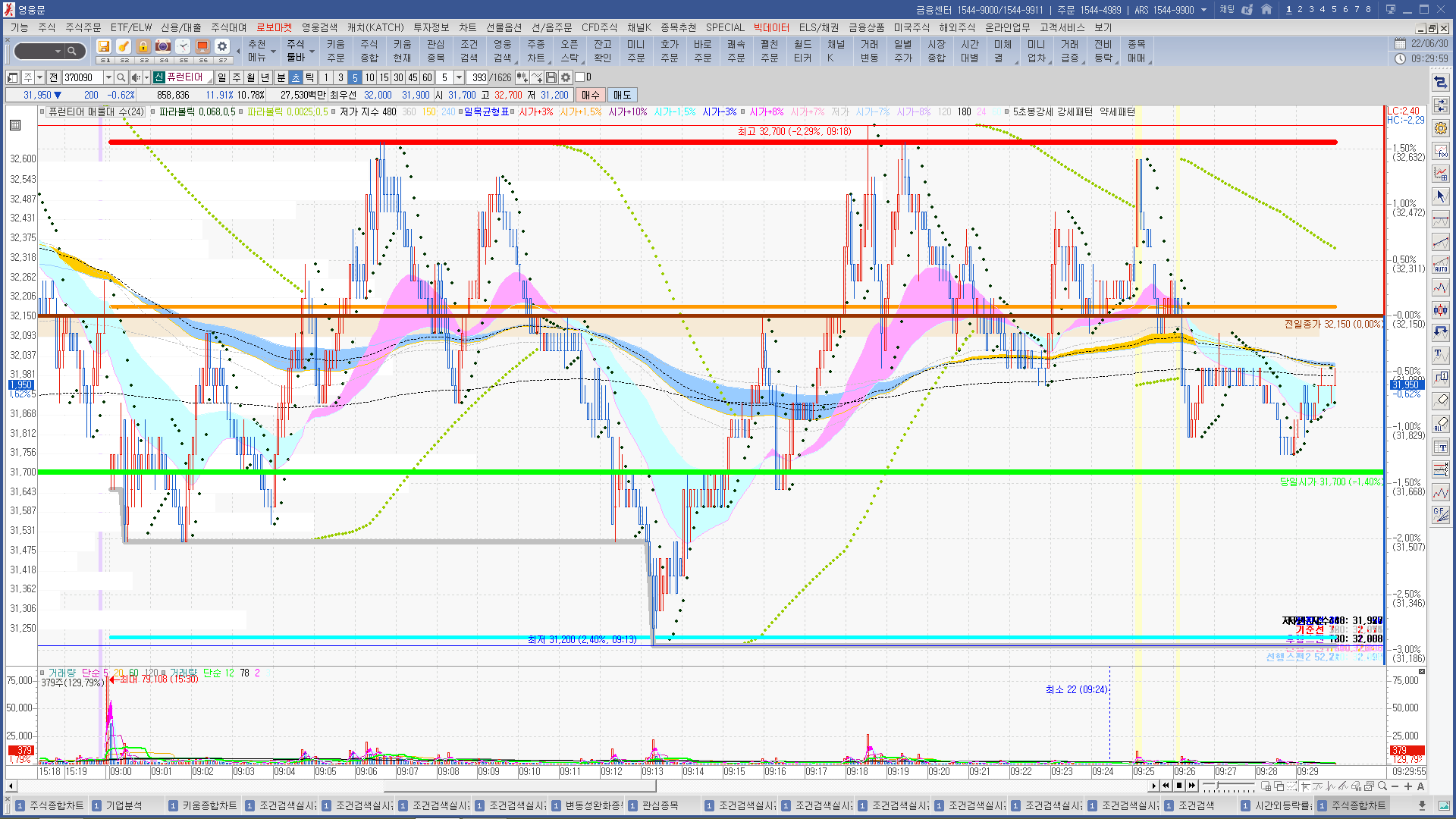Click the 매수 buy button
The height and width of the screenshot is (819, 1456).
click(x=591, y=95)
